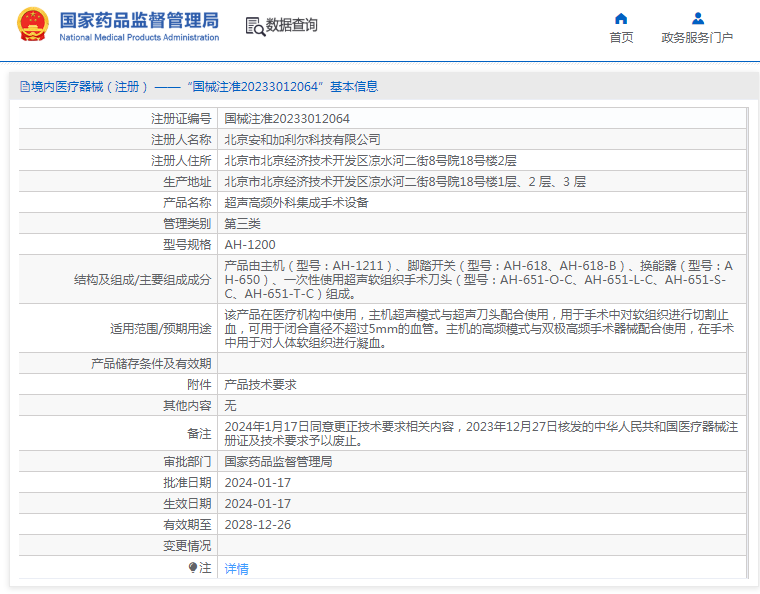Click the lightbulb icon next to 注
This screenshot has width=760, height=594.
[192, 567]
